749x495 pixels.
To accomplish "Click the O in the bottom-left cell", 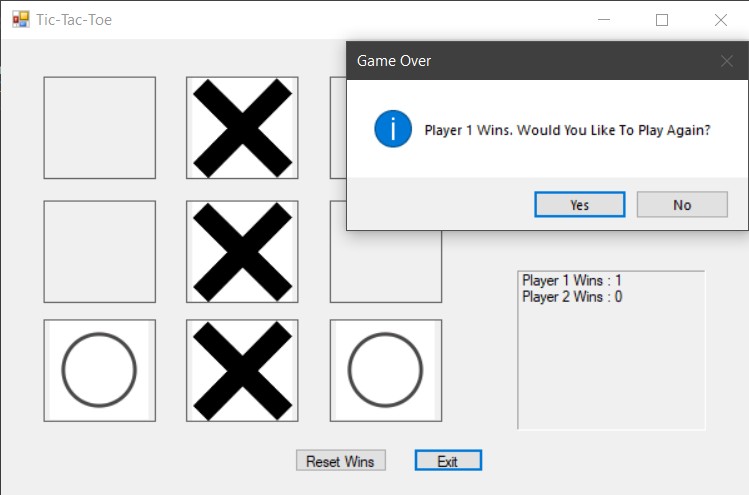I will click(x=99, y=370).
